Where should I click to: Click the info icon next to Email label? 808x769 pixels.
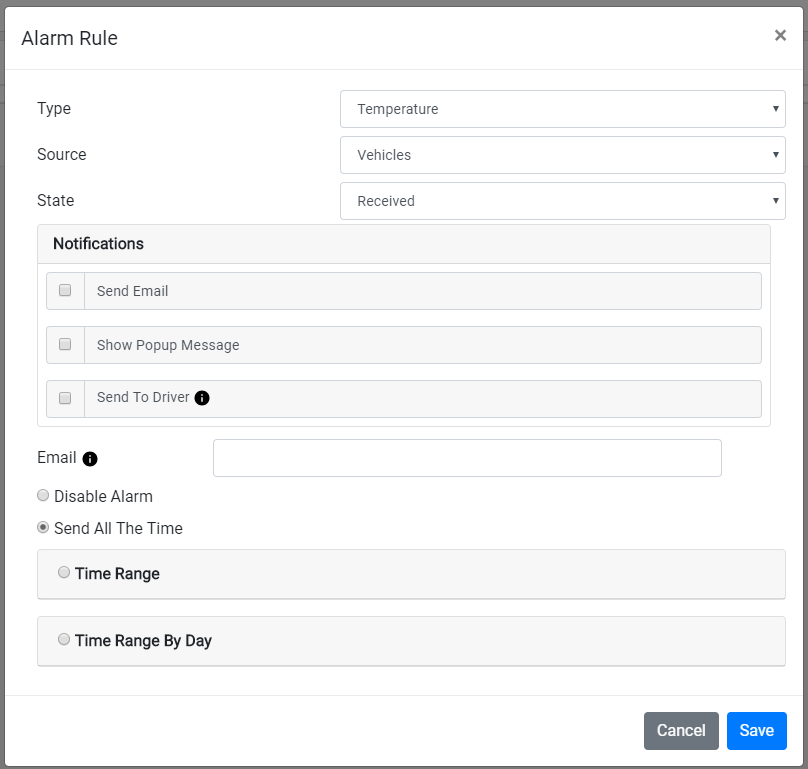click(90, 459)
